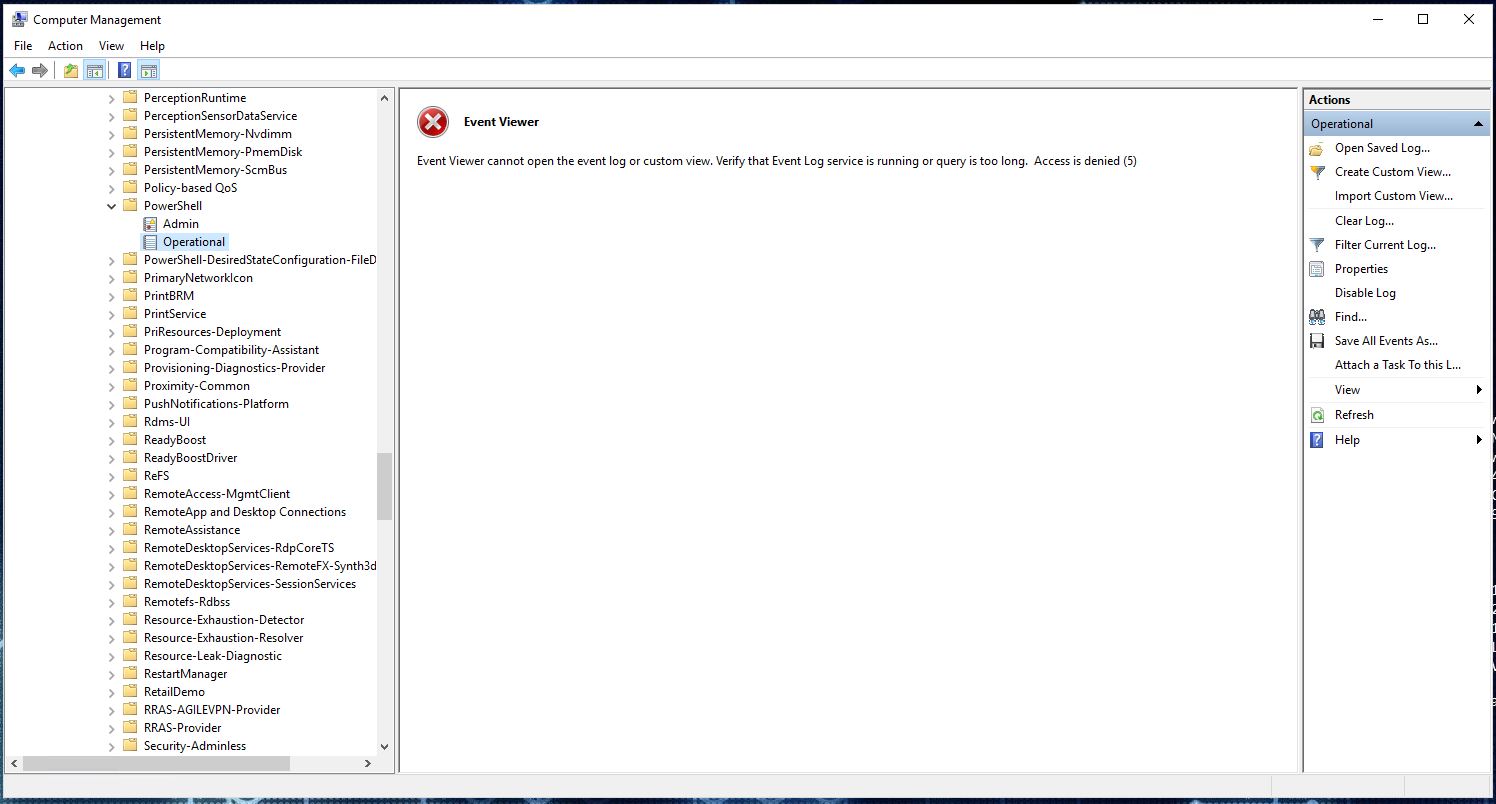
Task: Click the Filter Current Log funnel icon
Action: click(1316, 245)
